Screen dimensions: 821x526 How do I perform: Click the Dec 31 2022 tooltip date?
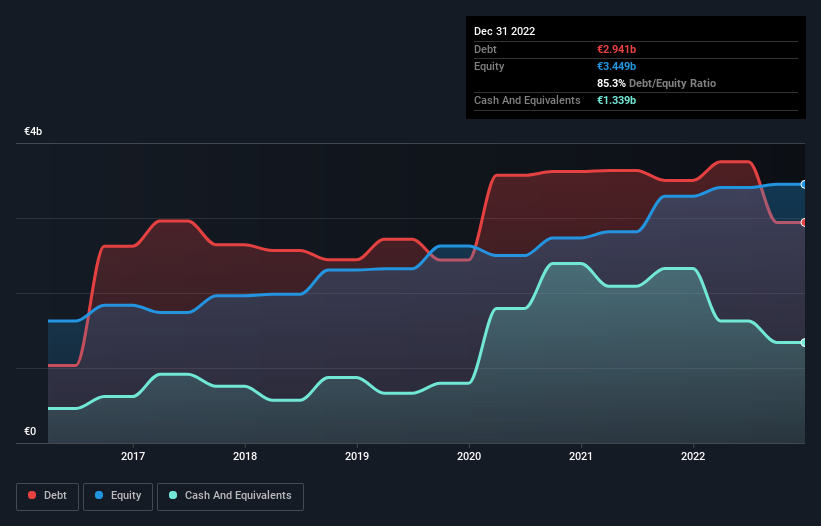505,31
